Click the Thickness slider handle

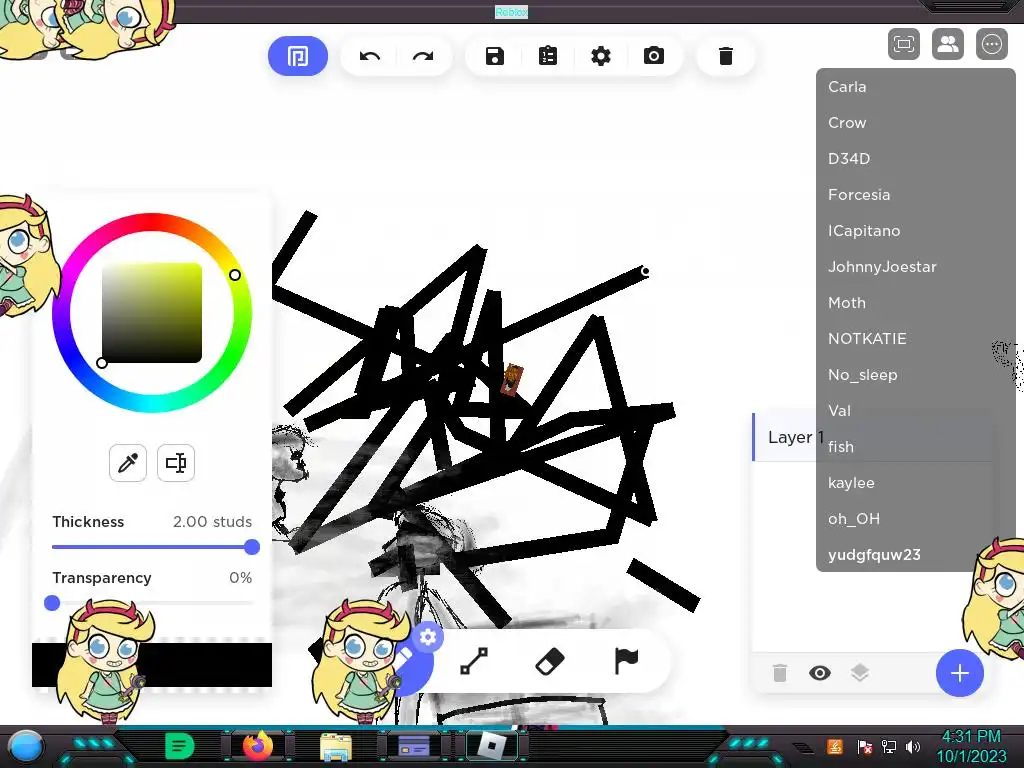(x=252, y=547)
